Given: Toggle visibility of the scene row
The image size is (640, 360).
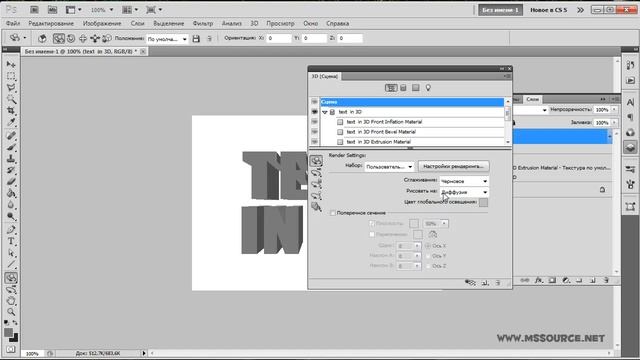Looking at the screenshot, I should (x=314, y=102).
